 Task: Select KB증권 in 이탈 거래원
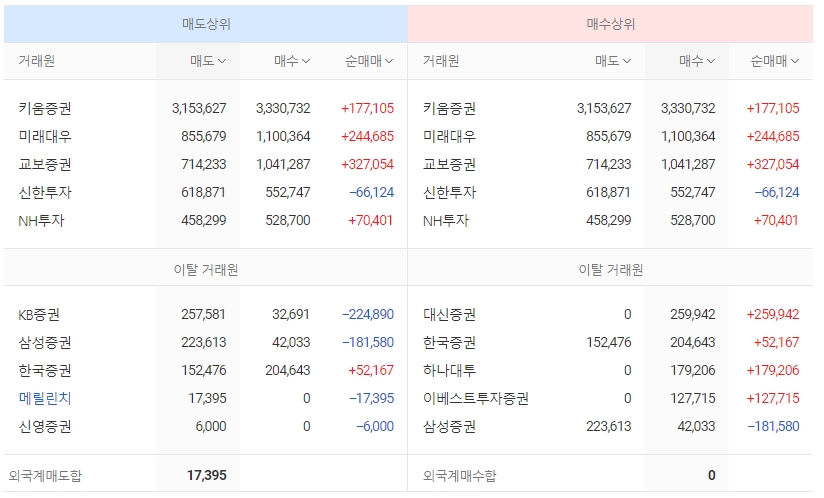(39, 314)
